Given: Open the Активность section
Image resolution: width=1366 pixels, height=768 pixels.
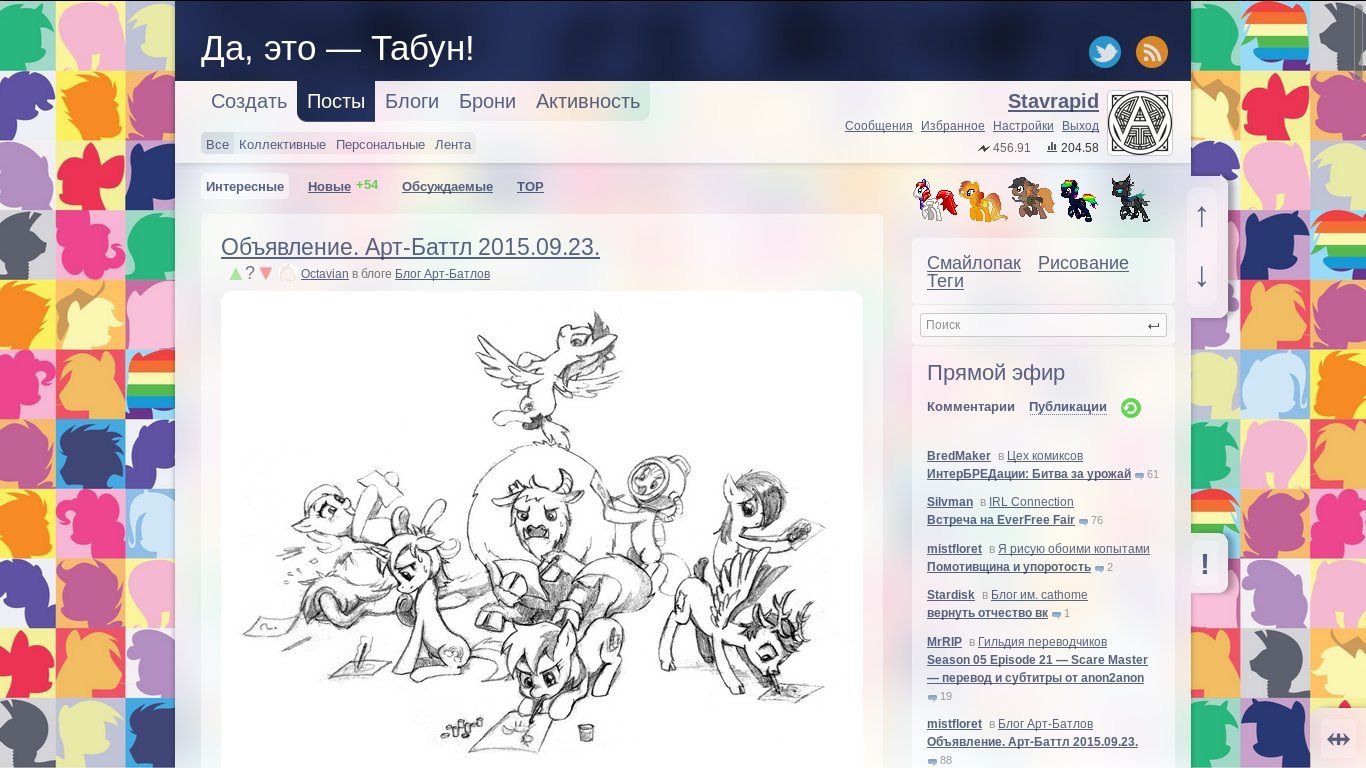Looking at the screenshot, I should click(588, 101).
